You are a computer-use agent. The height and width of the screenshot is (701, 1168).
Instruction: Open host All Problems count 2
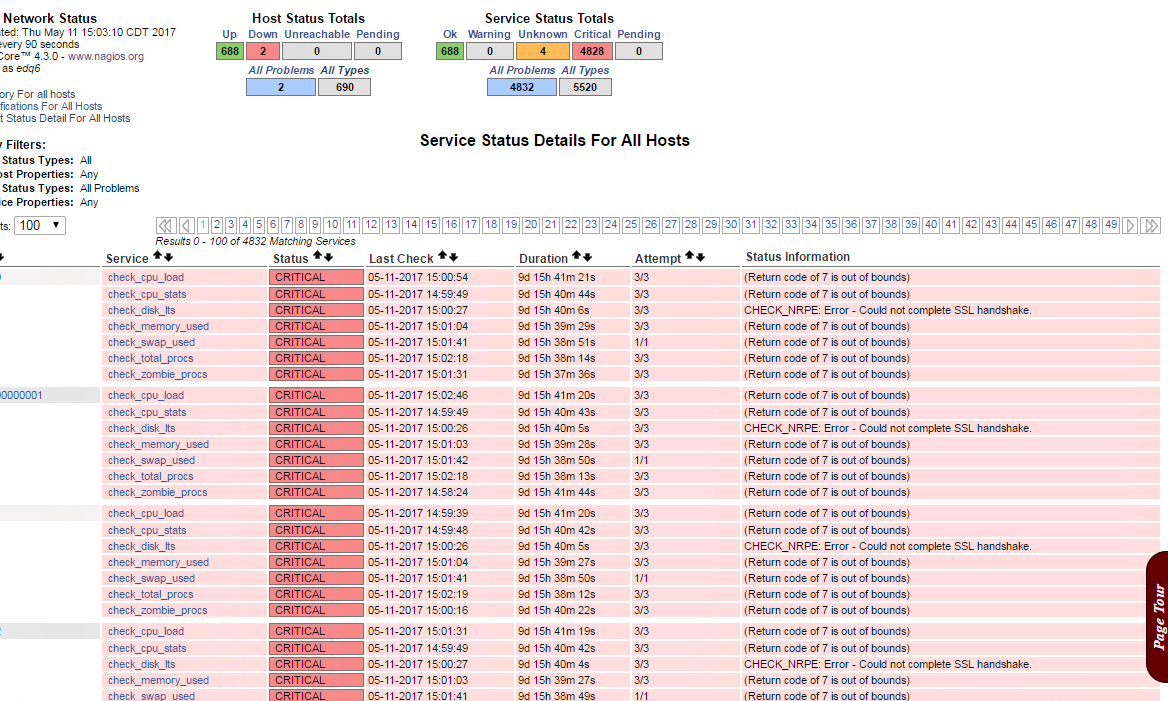click(281, 87)
